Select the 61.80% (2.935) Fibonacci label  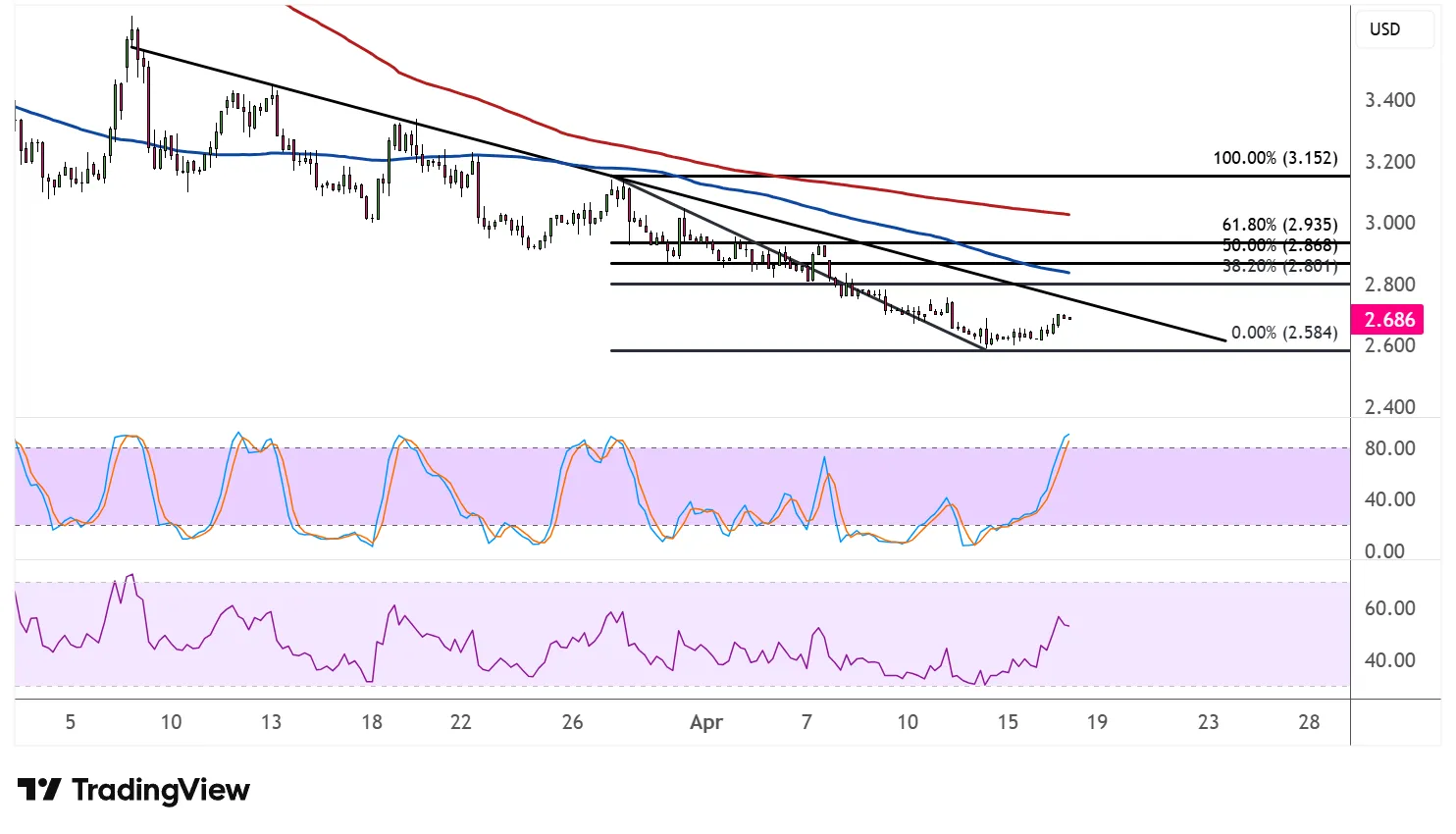tap(1278, 225)
